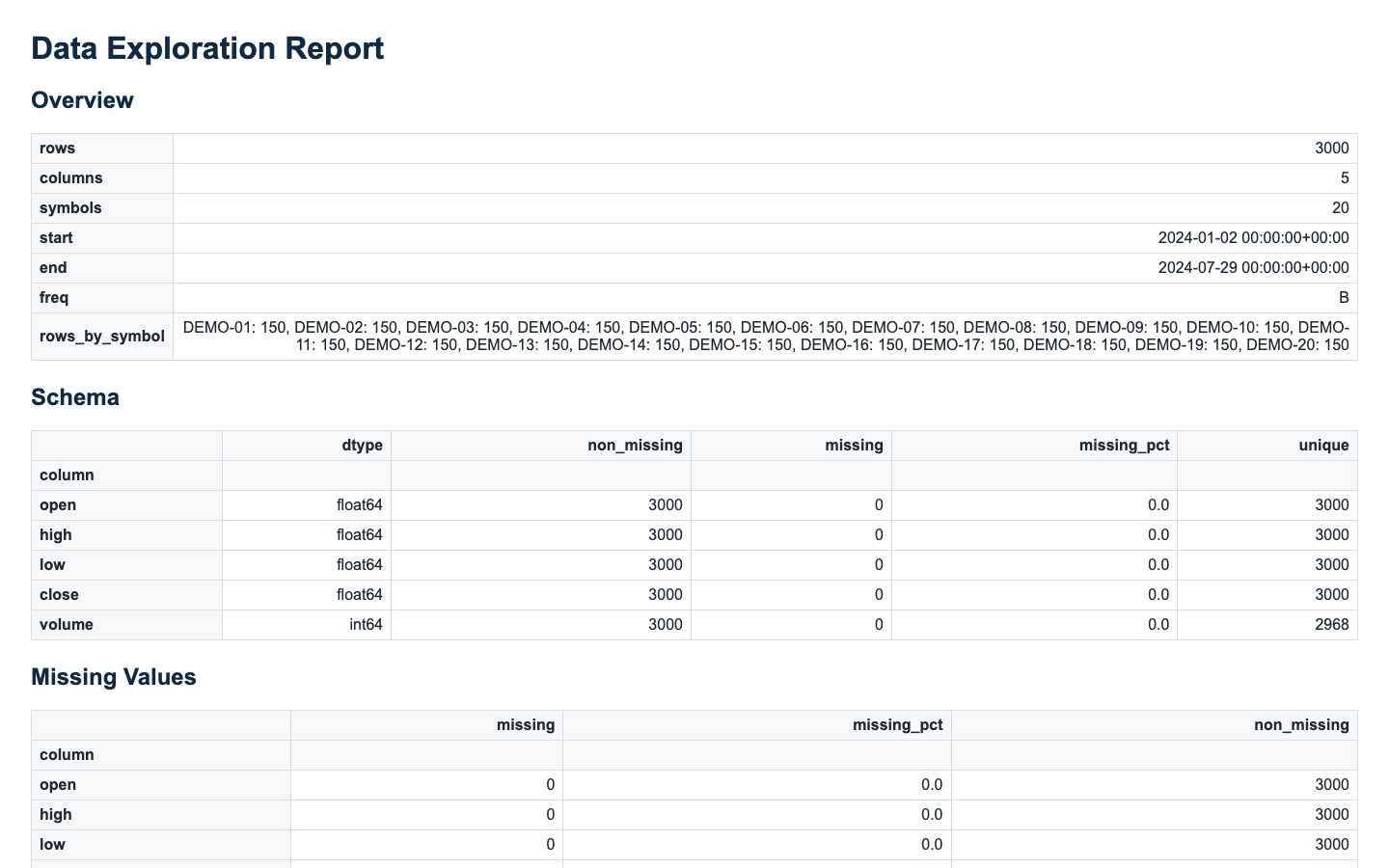Image resolution: width=1389 pixels, height=868 pixels.
Task: Click the "start" label in Overview
Action: coord(56,238)
